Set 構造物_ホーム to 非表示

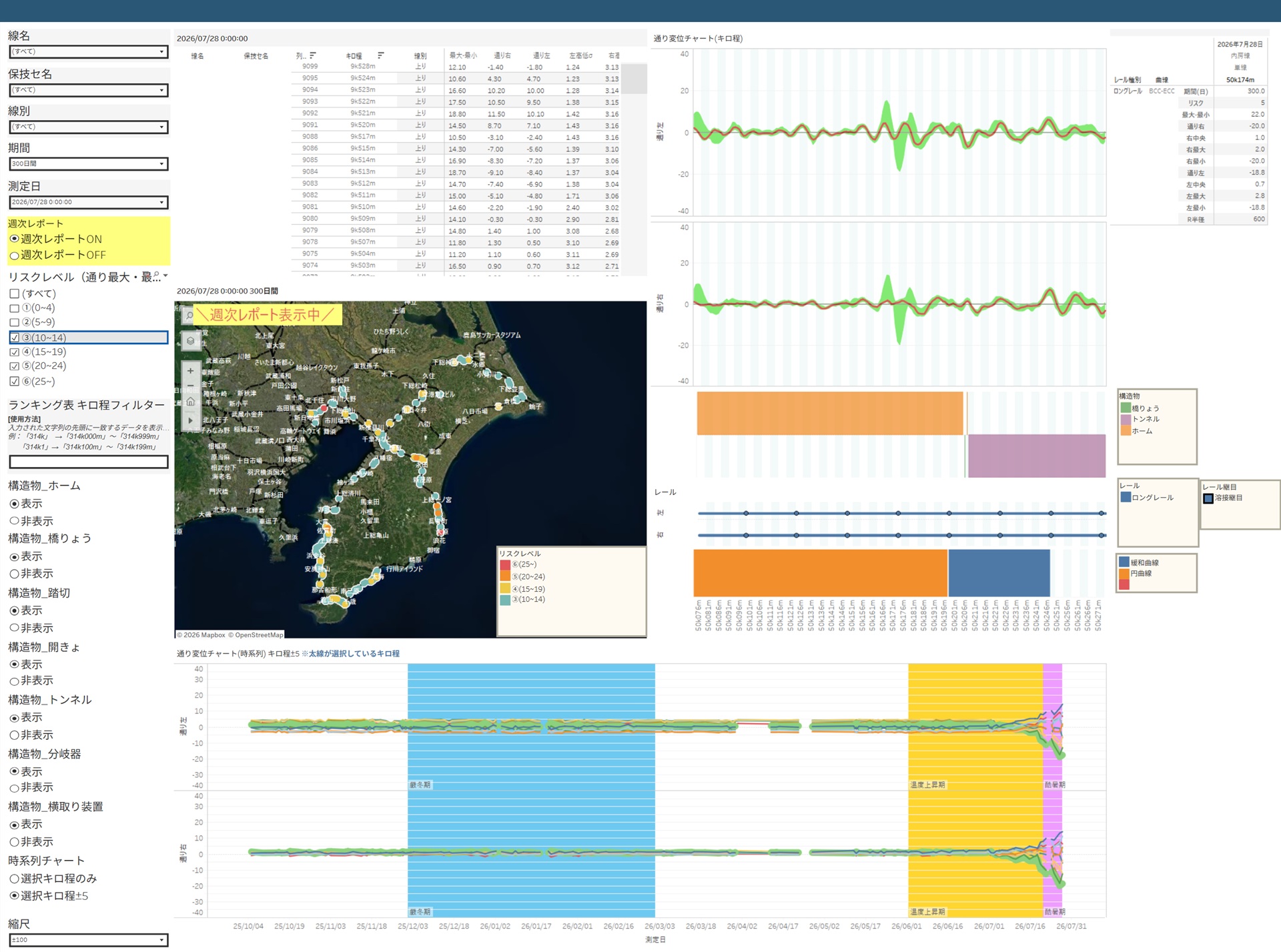coord(14,521)
